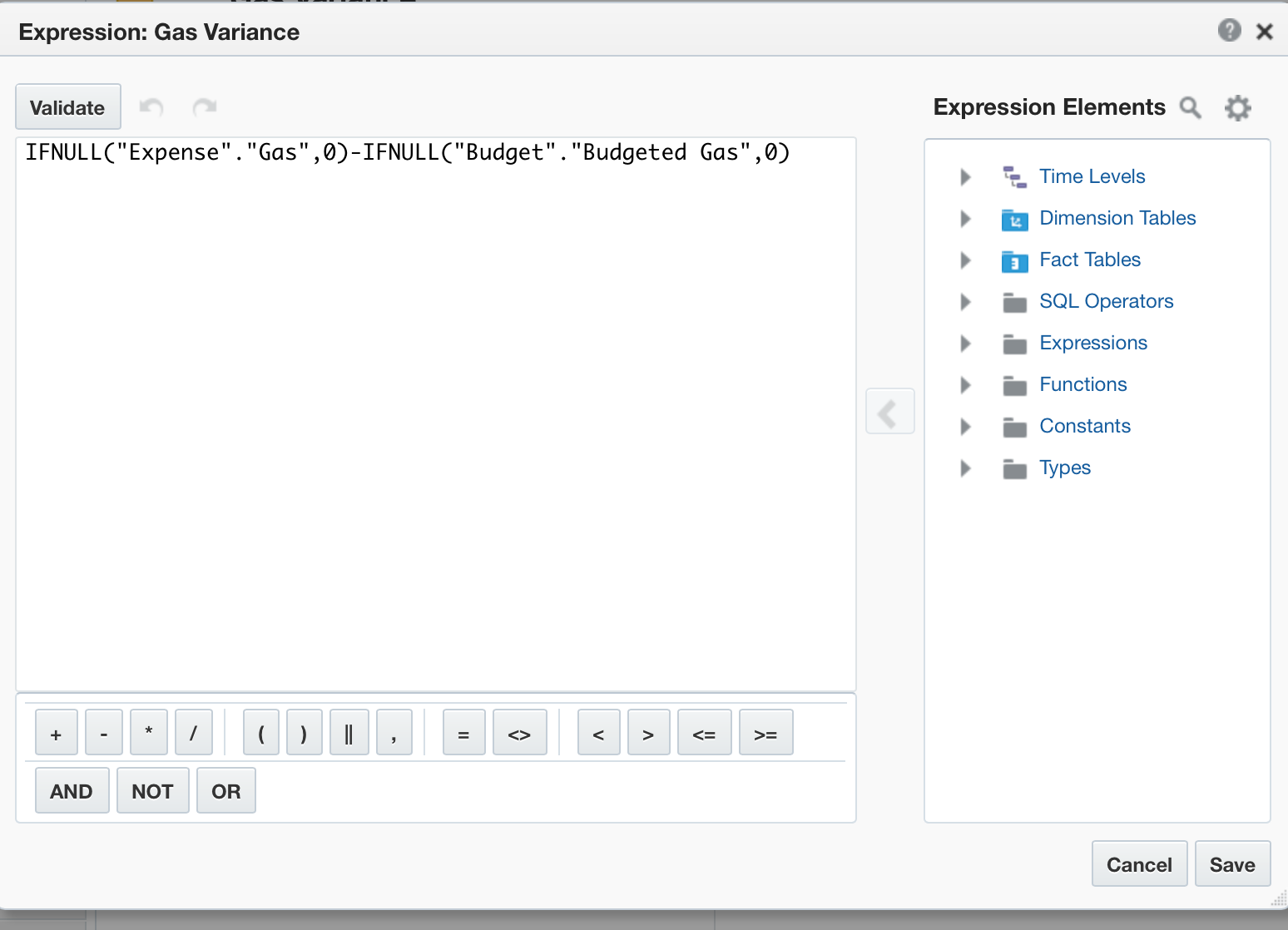Expand the SQL Operators node
The height and width of the screenshot is (930, 1288).
pos(965,301)
